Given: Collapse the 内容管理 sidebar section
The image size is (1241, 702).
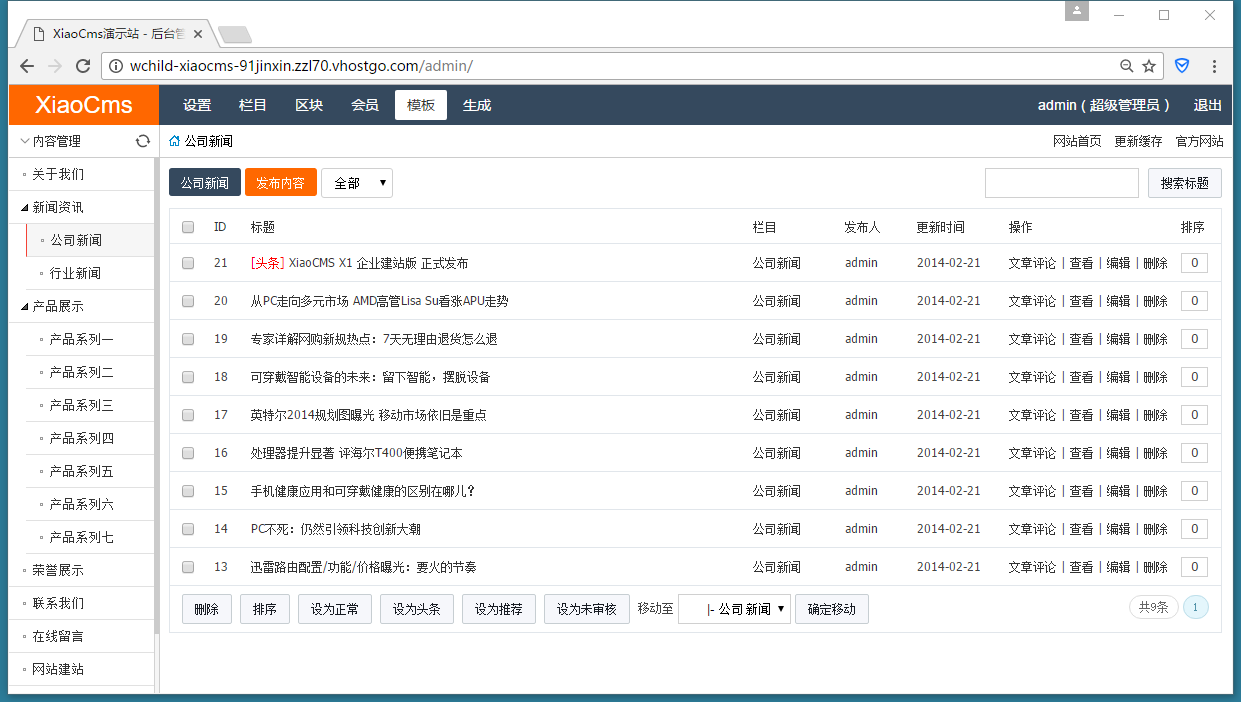Looking at the screenshot, I should pos(25,141).
